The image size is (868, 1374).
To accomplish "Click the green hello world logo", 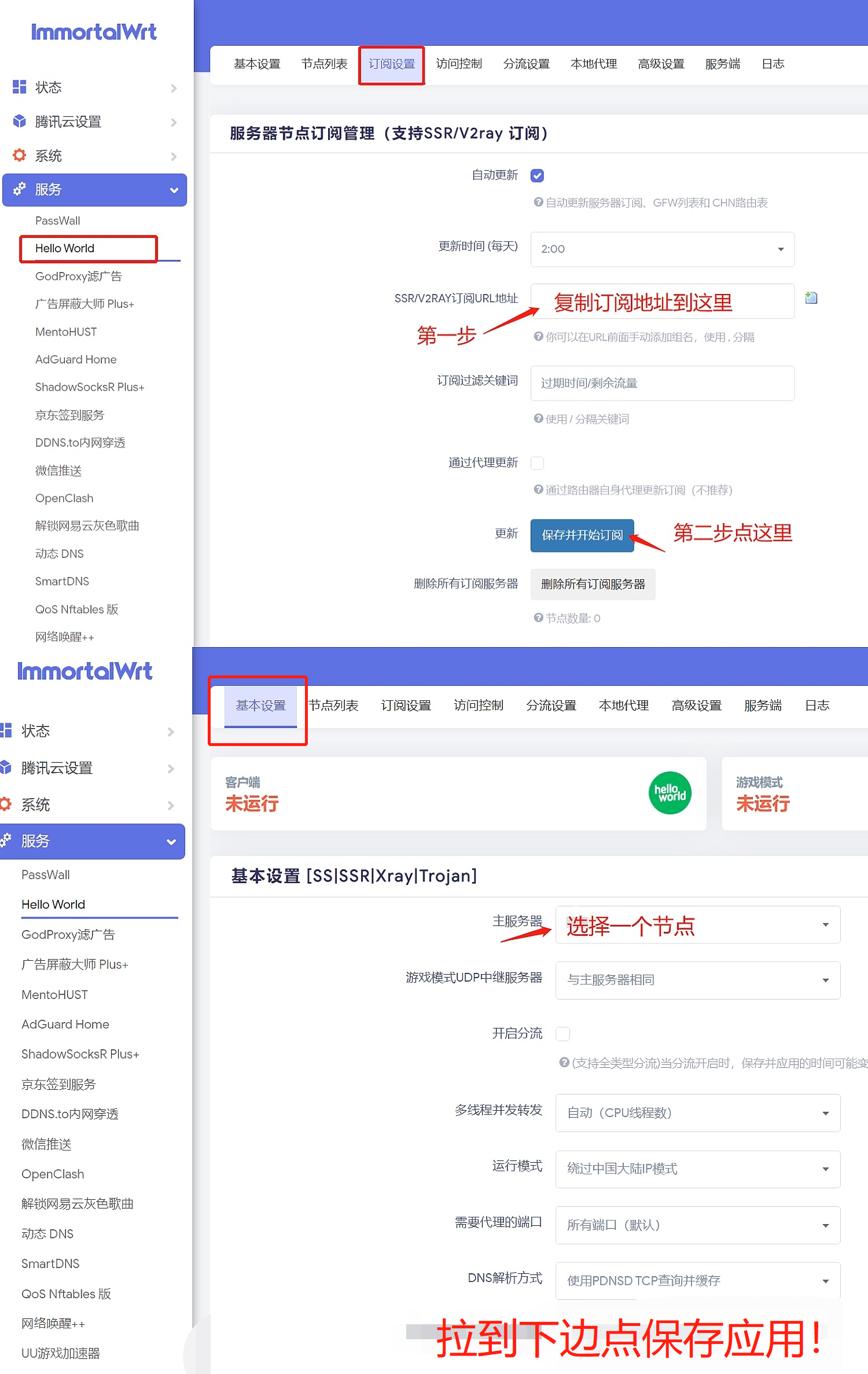I will coord(670,793).
